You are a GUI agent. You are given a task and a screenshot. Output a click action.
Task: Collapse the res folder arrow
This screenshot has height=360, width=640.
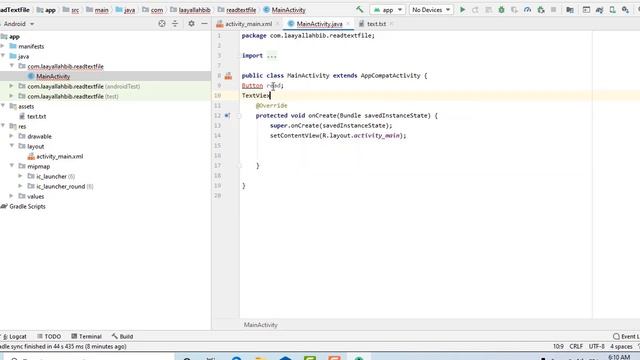pos(3,126)
